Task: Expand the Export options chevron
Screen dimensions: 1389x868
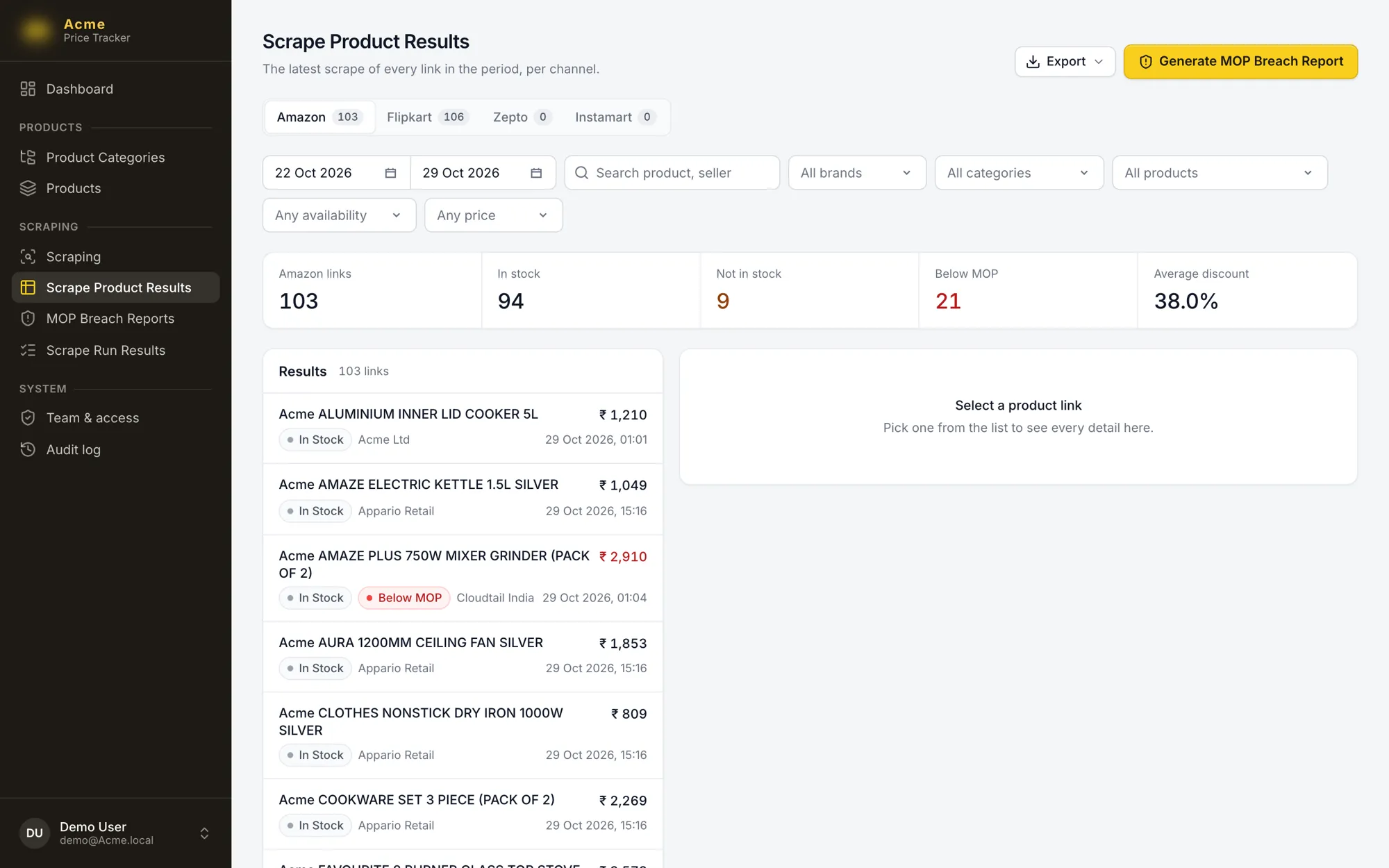Action: 1099,62
